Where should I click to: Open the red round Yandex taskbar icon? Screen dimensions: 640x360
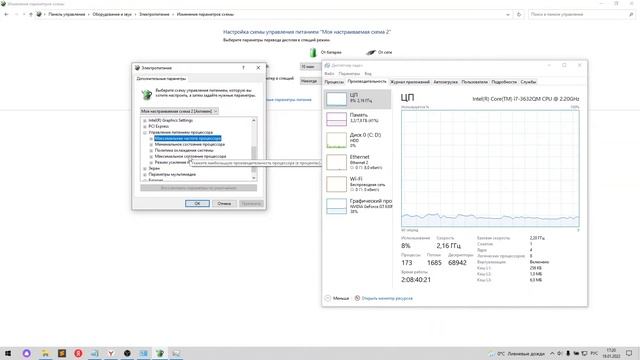pos(78,353)
